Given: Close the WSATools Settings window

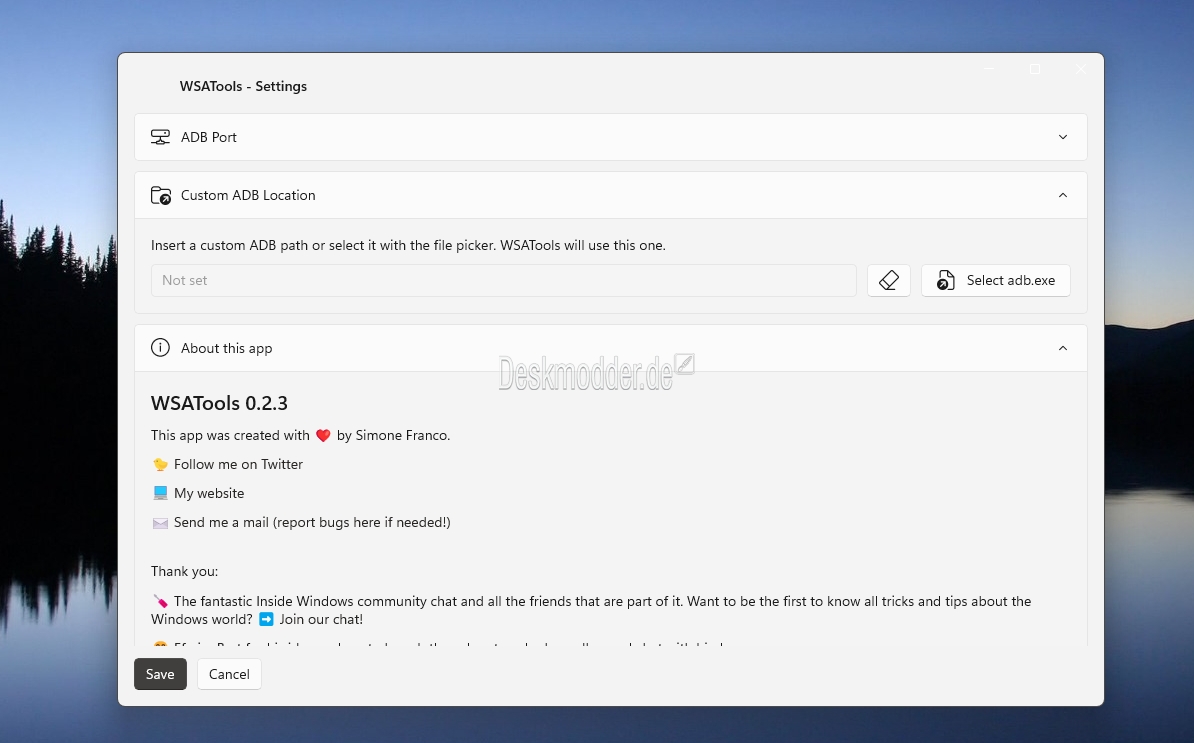Looking at the screenshot, I should point(1081,69).
